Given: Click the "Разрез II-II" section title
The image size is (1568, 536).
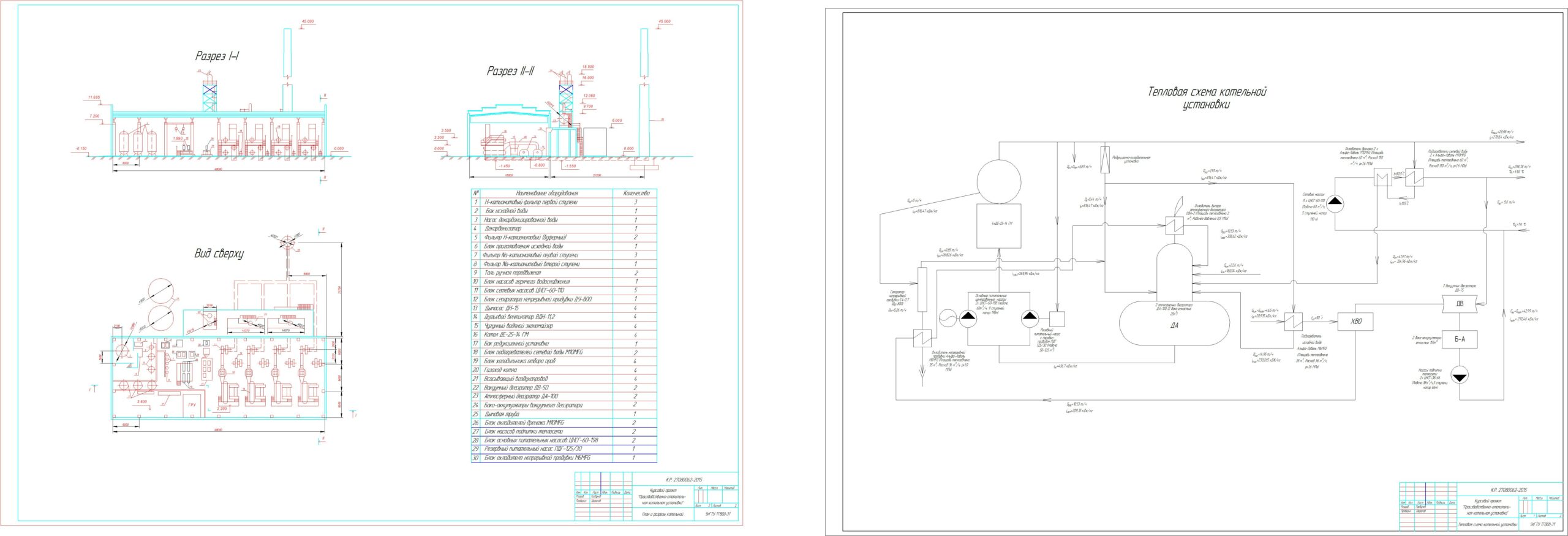Looking at the screenshot, I should point(510,71).
